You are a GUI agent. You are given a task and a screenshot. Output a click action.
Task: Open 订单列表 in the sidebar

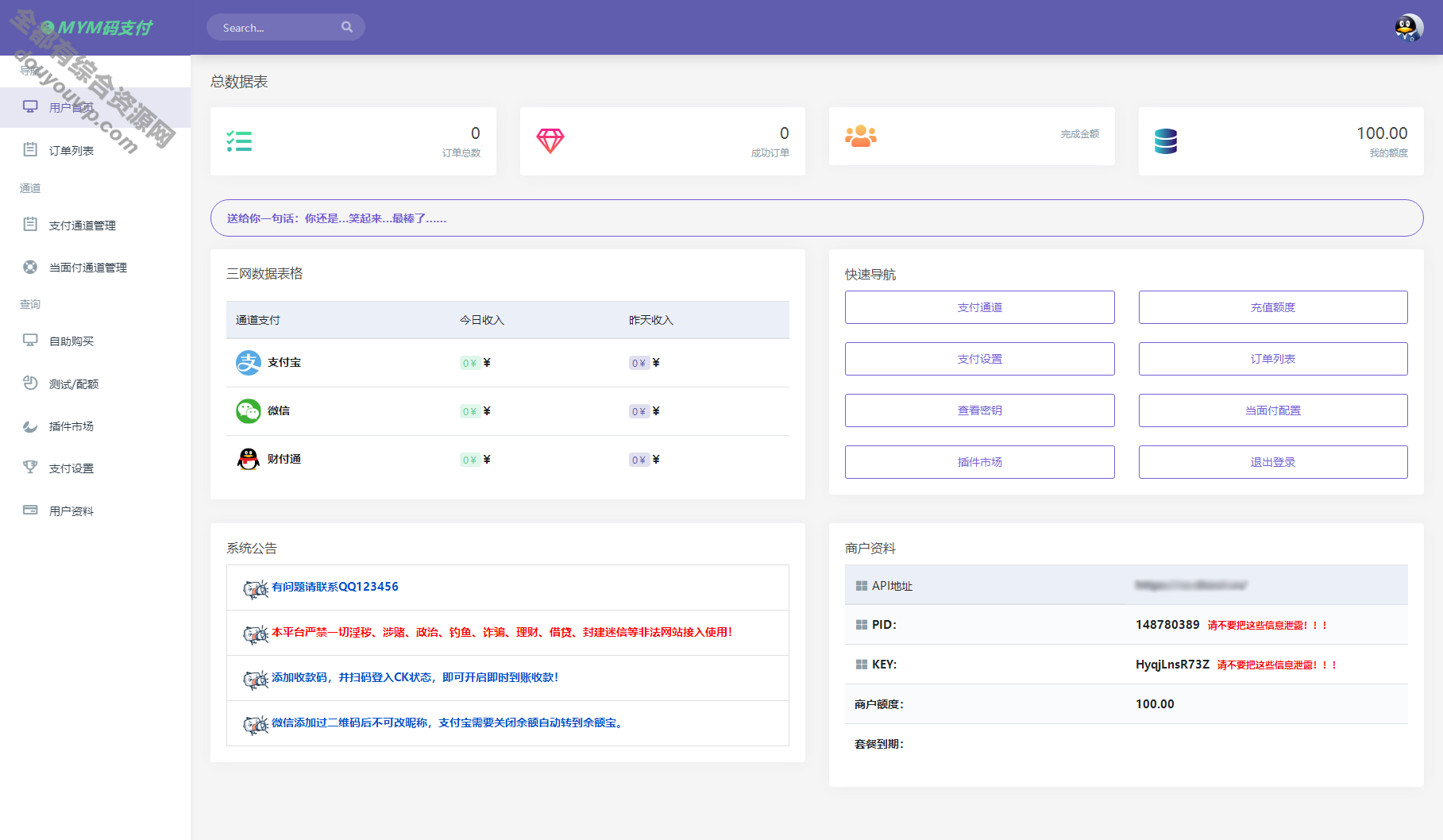(95, 150)
